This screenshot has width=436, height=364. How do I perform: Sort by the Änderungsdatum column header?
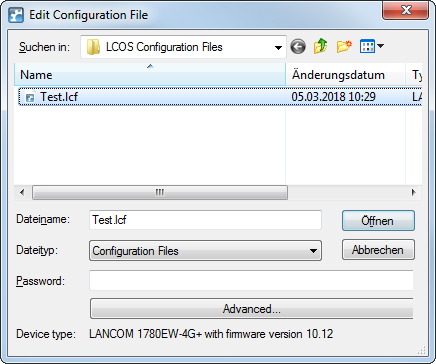click(346, 75)
